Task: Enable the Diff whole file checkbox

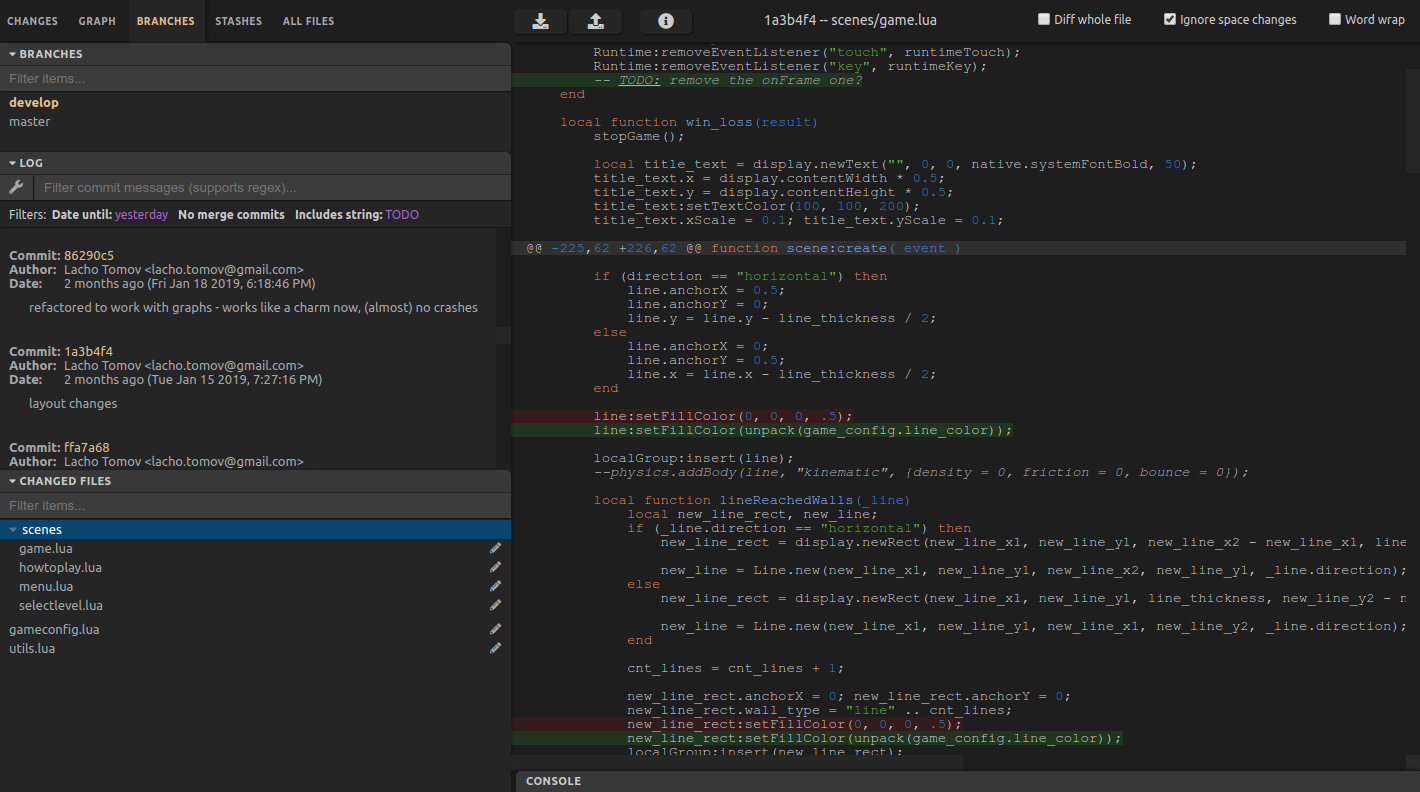Action: [1044, 19]
